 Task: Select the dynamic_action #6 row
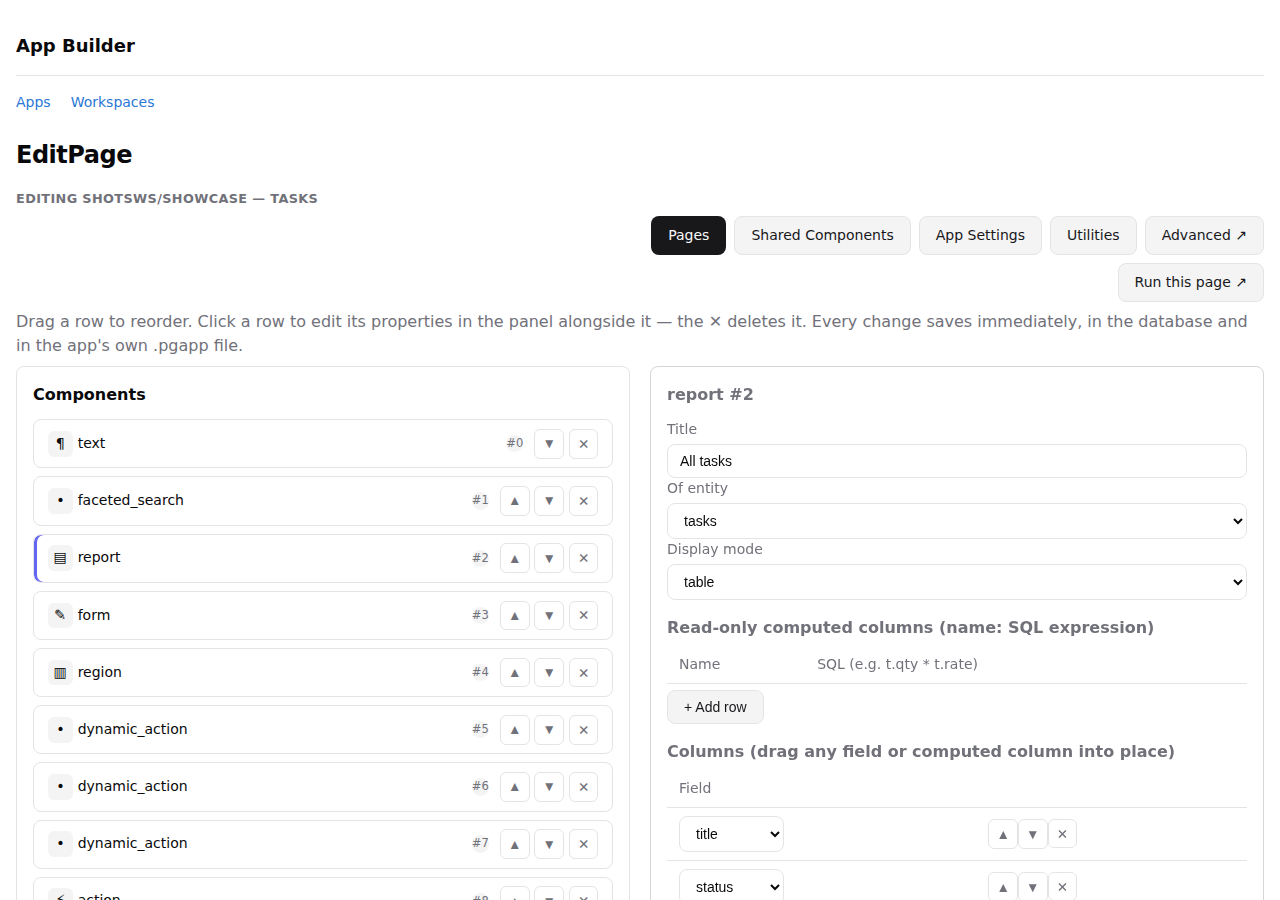[x=323, y=786]
